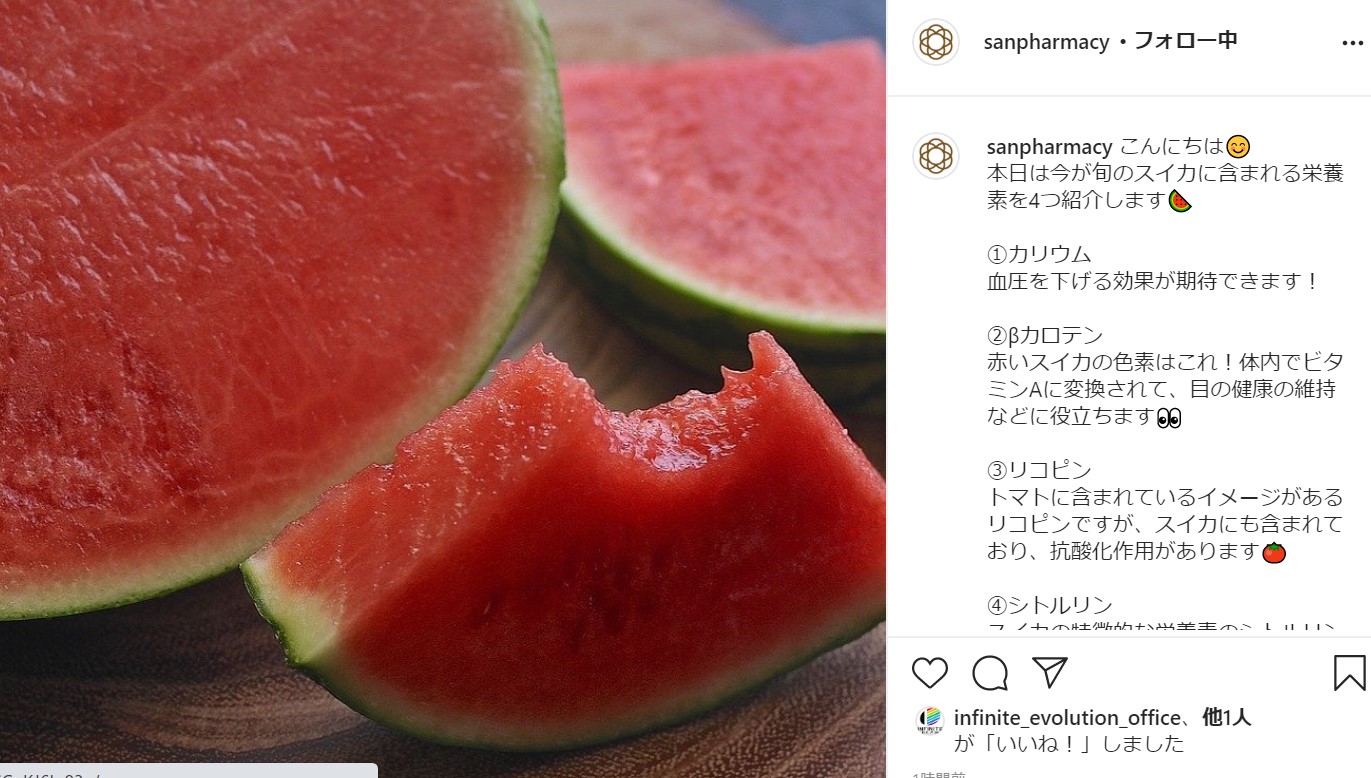Open sanpharmacy avatar beside the caption
This screenshot has height=778, width=1371.
click(x=936, y=156)
